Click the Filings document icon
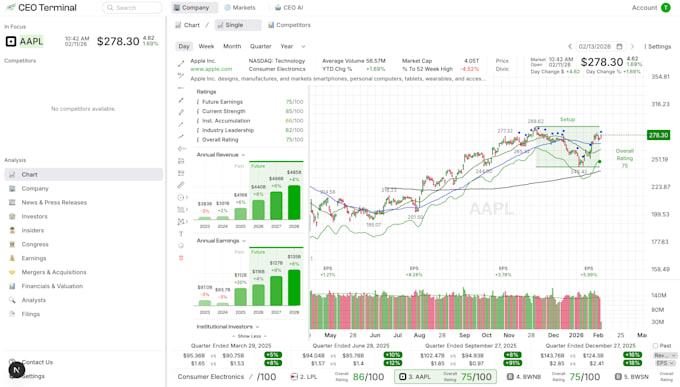 pos(12,314)
